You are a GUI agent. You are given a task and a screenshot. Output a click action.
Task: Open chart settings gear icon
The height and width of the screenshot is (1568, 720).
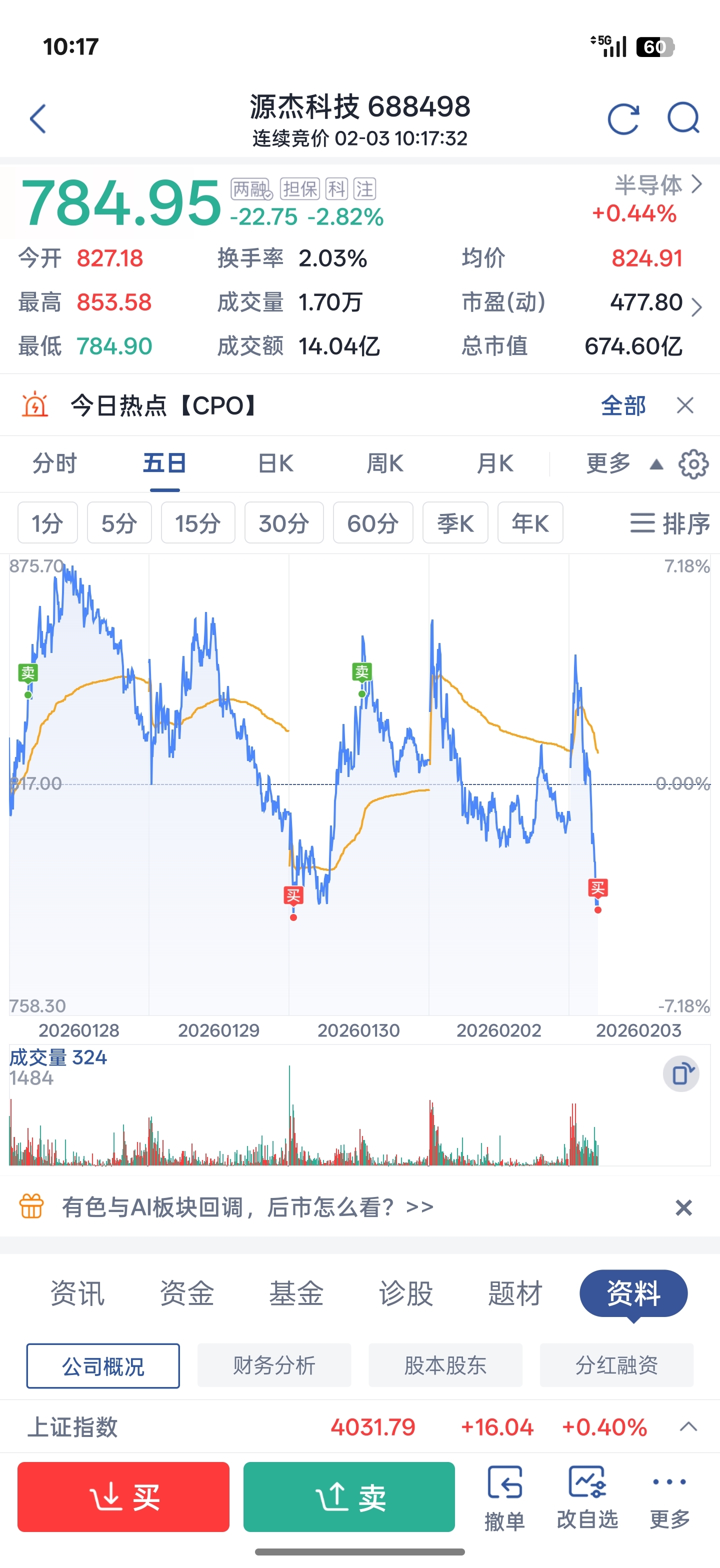click(x=693, y=464)
